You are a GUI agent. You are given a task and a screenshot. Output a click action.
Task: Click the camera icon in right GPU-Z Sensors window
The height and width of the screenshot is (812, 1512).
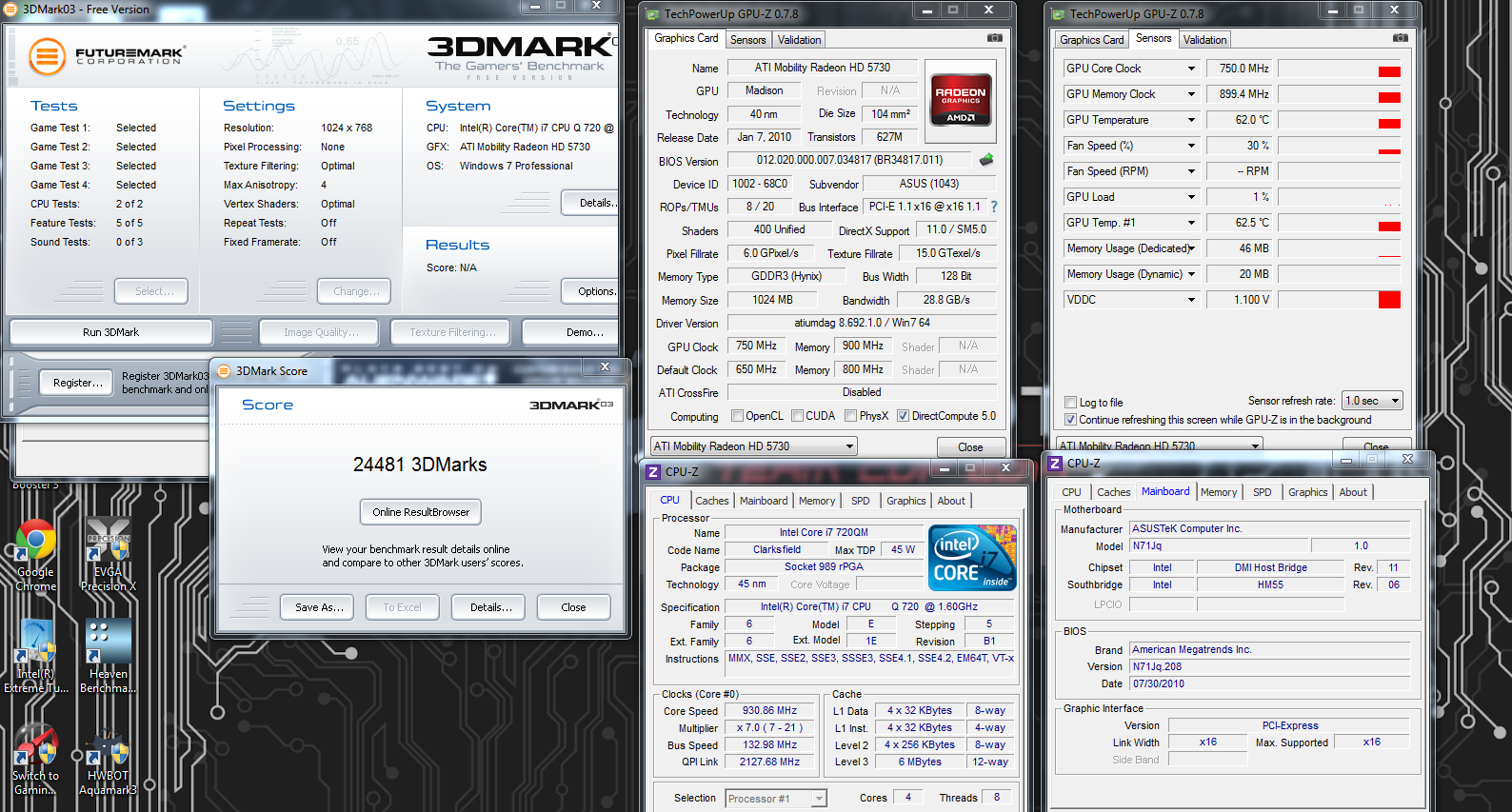[x=1401, y=38]
